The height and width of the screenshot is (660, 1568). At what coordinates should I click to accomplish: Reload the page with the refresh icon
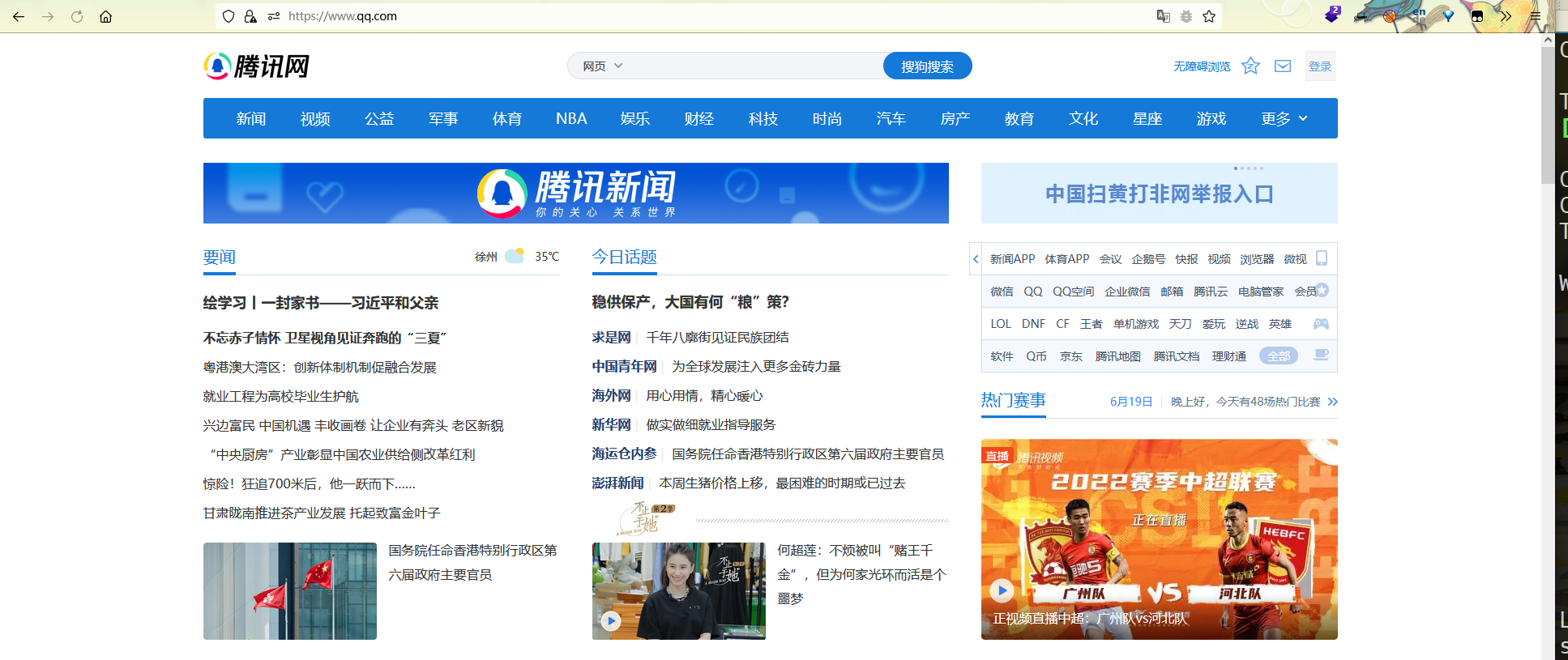(x=77, y=16)
